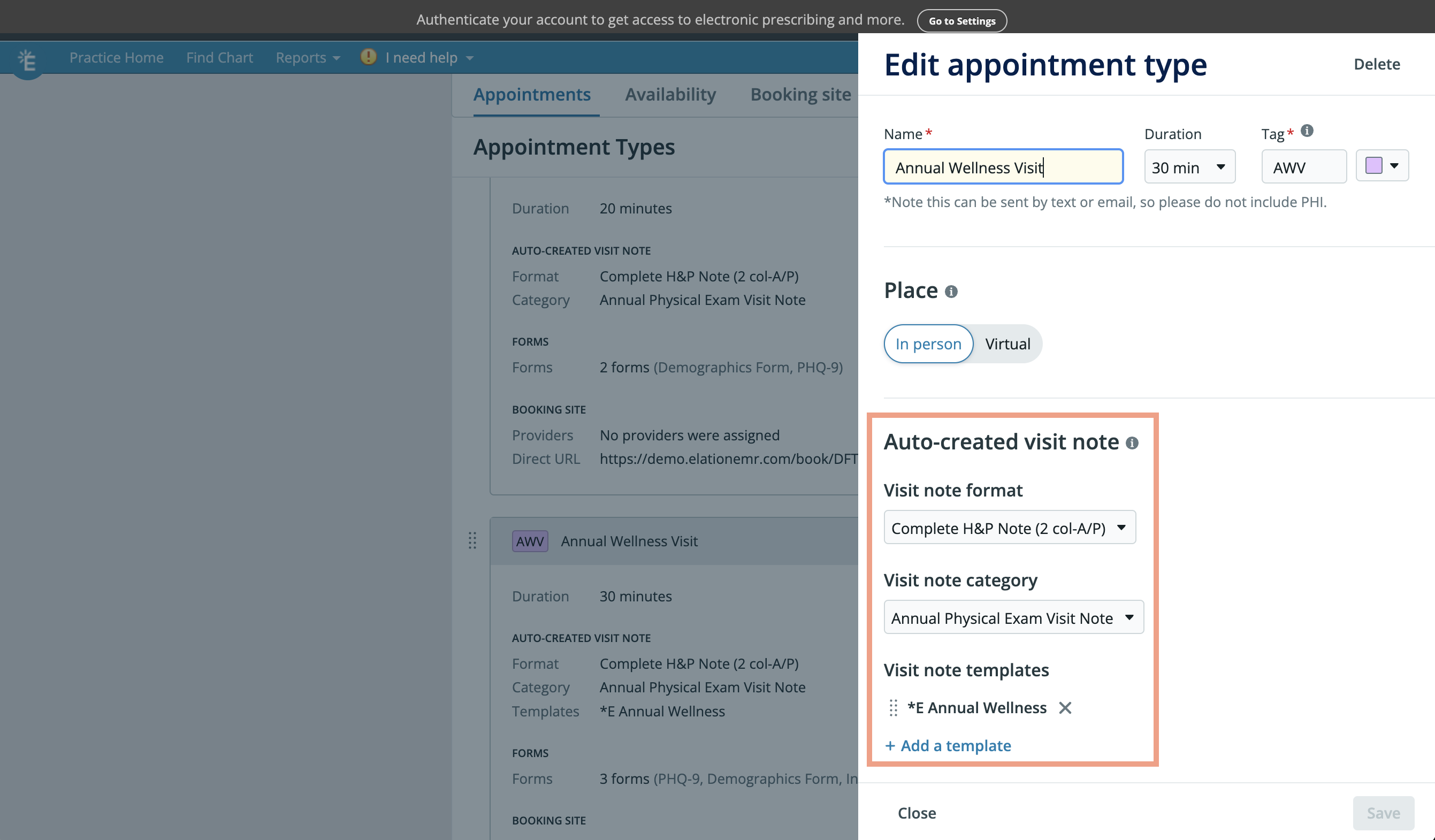Viewport: 1435px width, 840px height.
Task: Click the info icon beside Place
Action: [x=950, y=291]
